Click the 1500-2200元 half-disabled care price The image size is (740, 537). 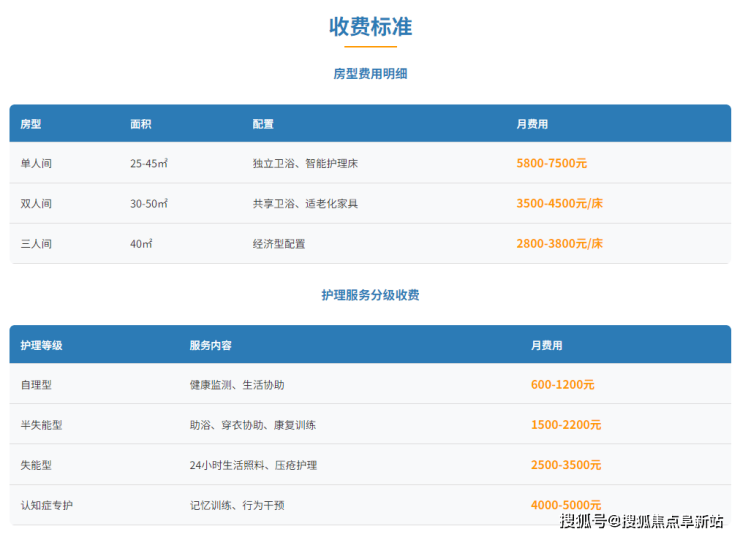point(566,425)
